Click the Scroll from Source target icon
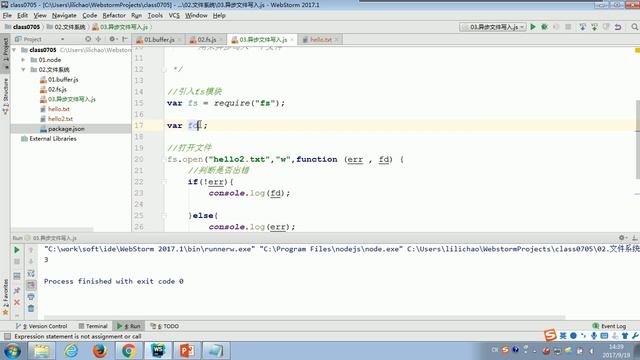Image resolution: width=640 pixels, height=360 pixels. [88, 39]
